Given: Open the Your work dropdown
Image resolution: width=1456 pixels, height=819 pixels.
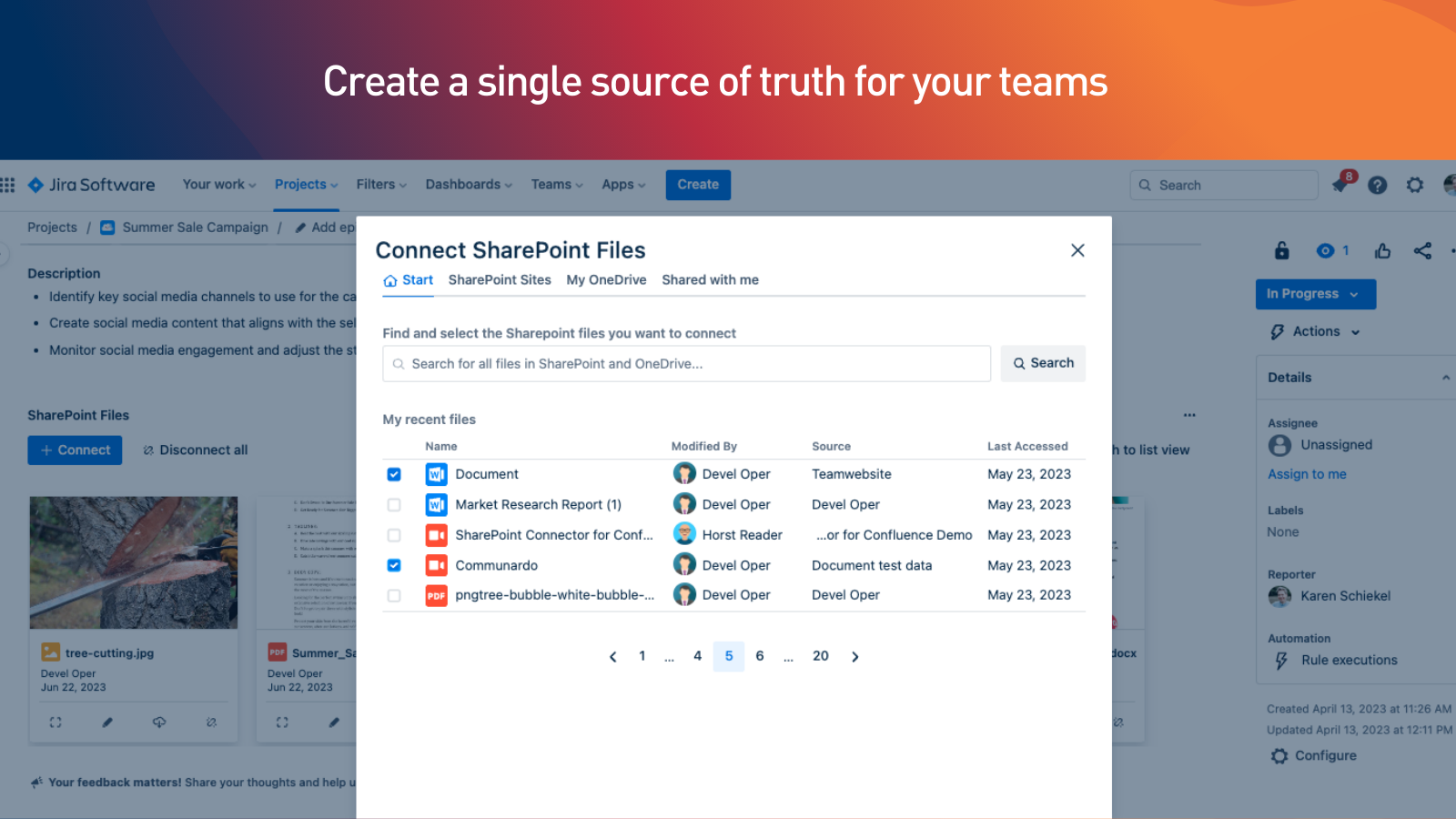Looking at the screenshot, I should (x=219, y=185).
